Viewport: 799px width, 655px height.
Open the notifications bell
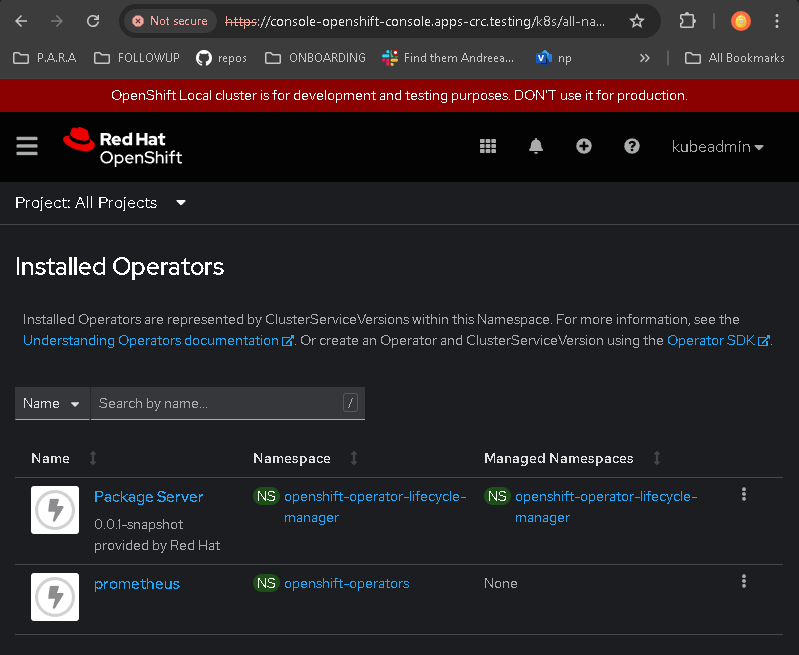(x=536, y=146)
